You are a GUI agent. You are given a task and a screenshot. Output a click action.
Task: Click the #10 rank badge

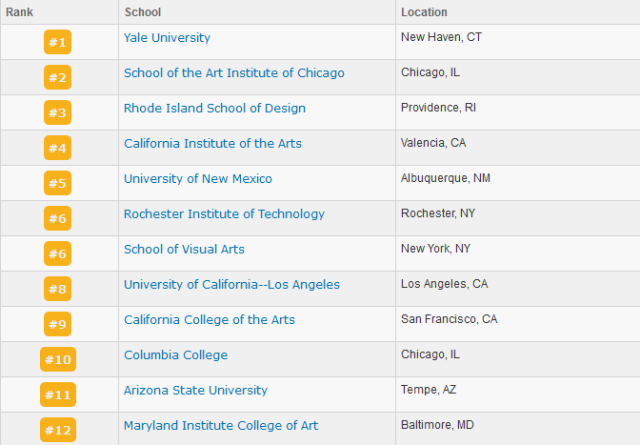pos(58,359)
